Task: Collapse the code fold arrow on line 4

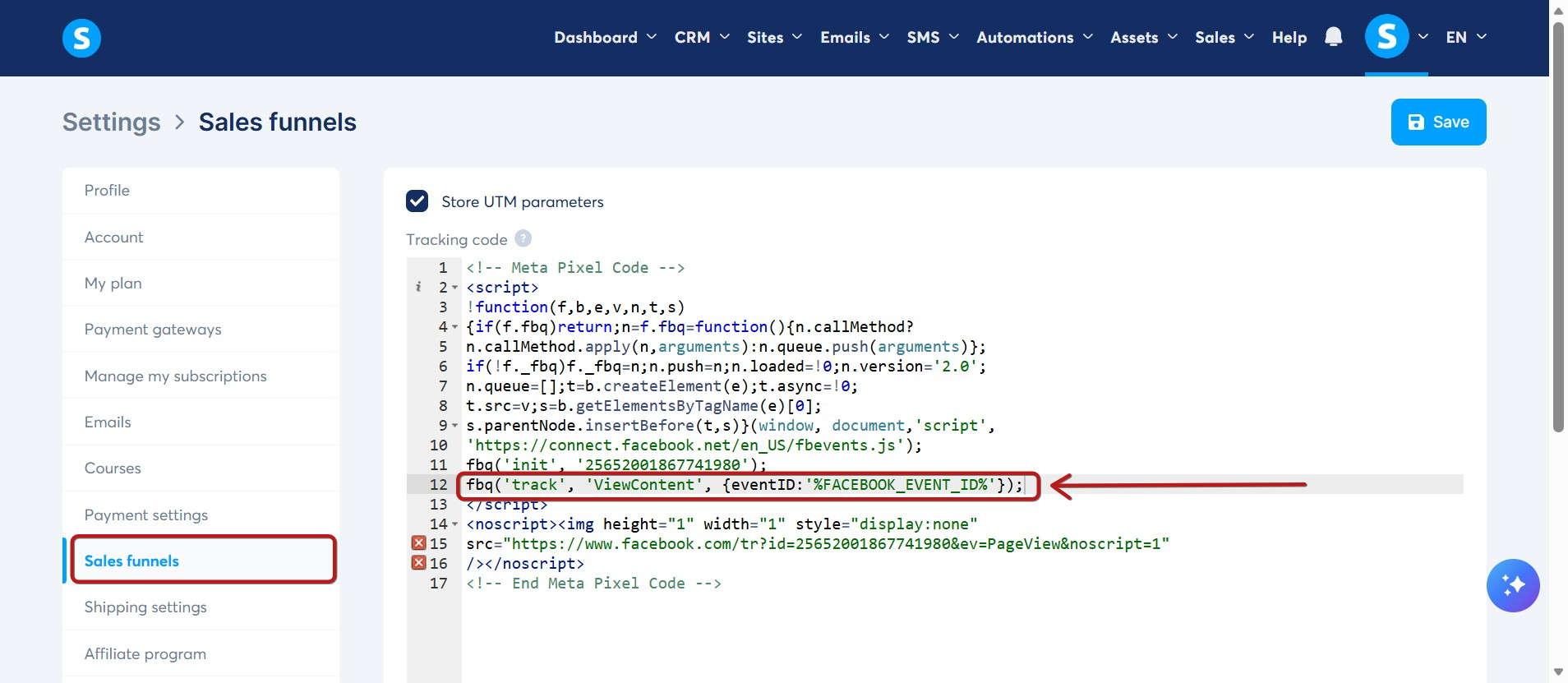Action: pos(454,327)
